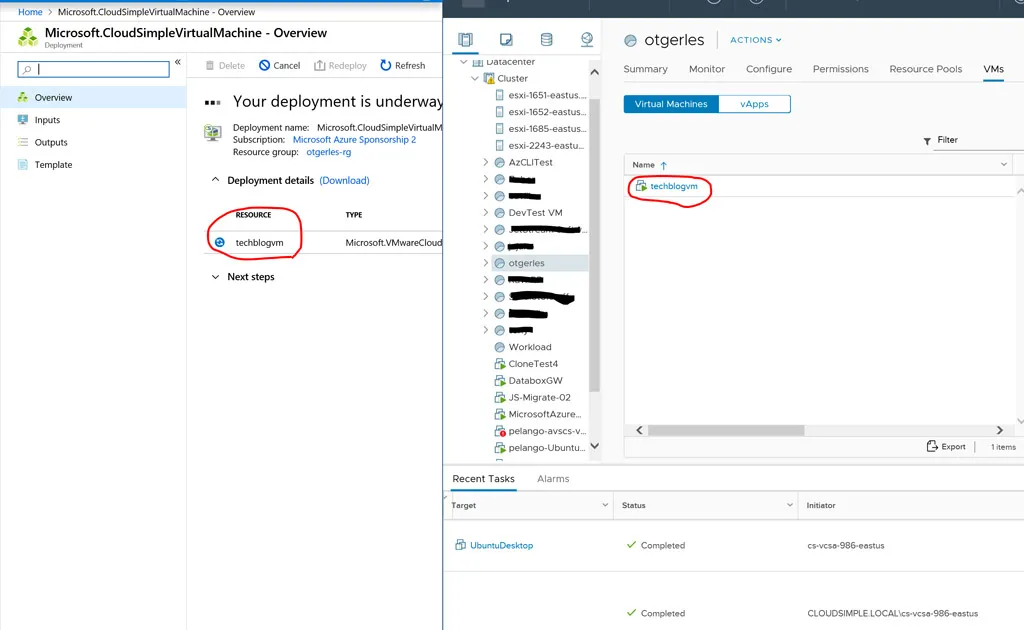Open the techblogvm virtual machine link
Viewport: 1024px width, 630px height.
pos(673,186)
